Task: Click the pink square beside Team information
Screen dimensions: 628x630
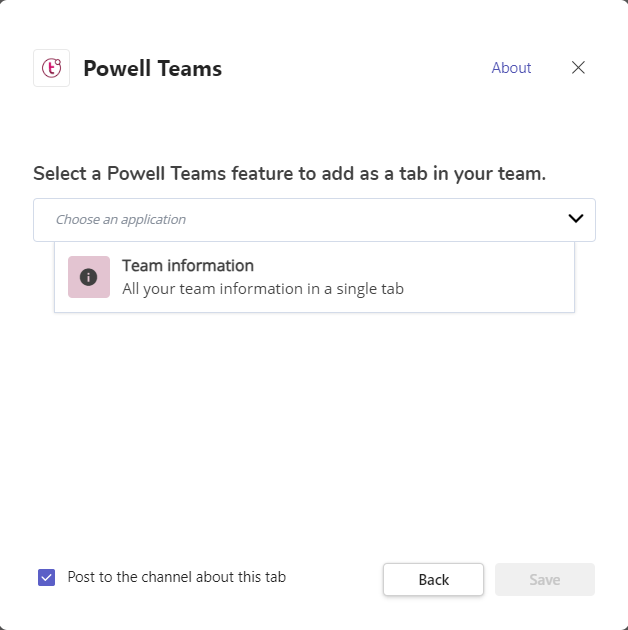Action: pos(89,277)
